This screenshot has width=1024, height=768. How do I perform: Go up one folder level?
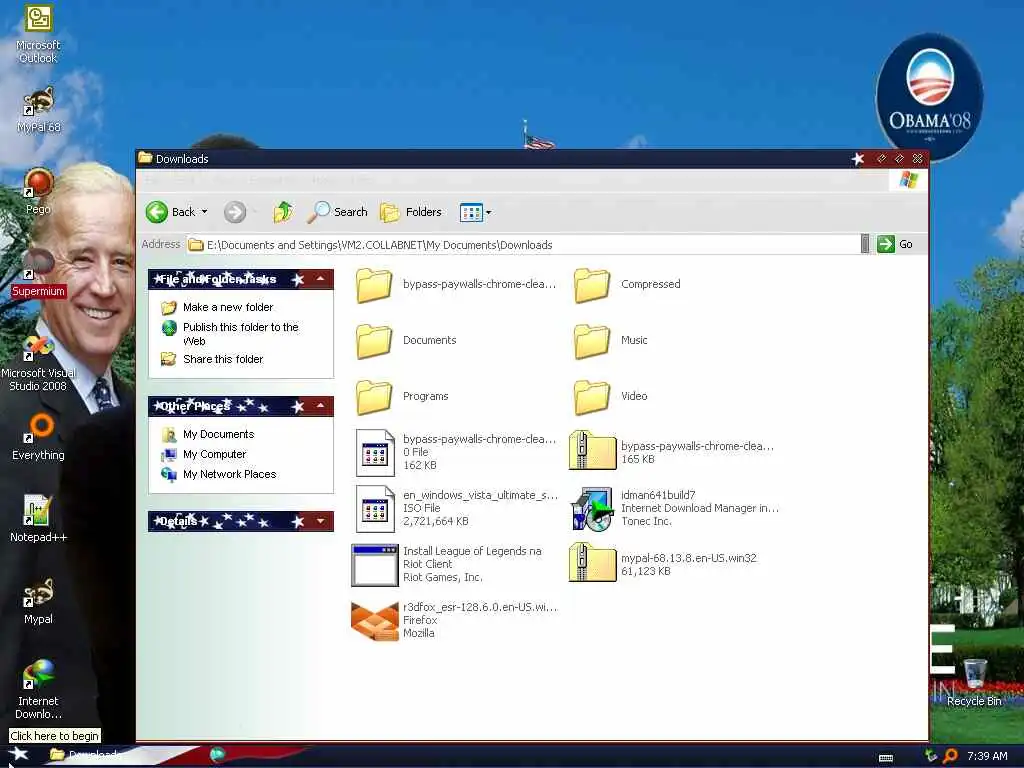pyautogui.click(x=283, y=212)
